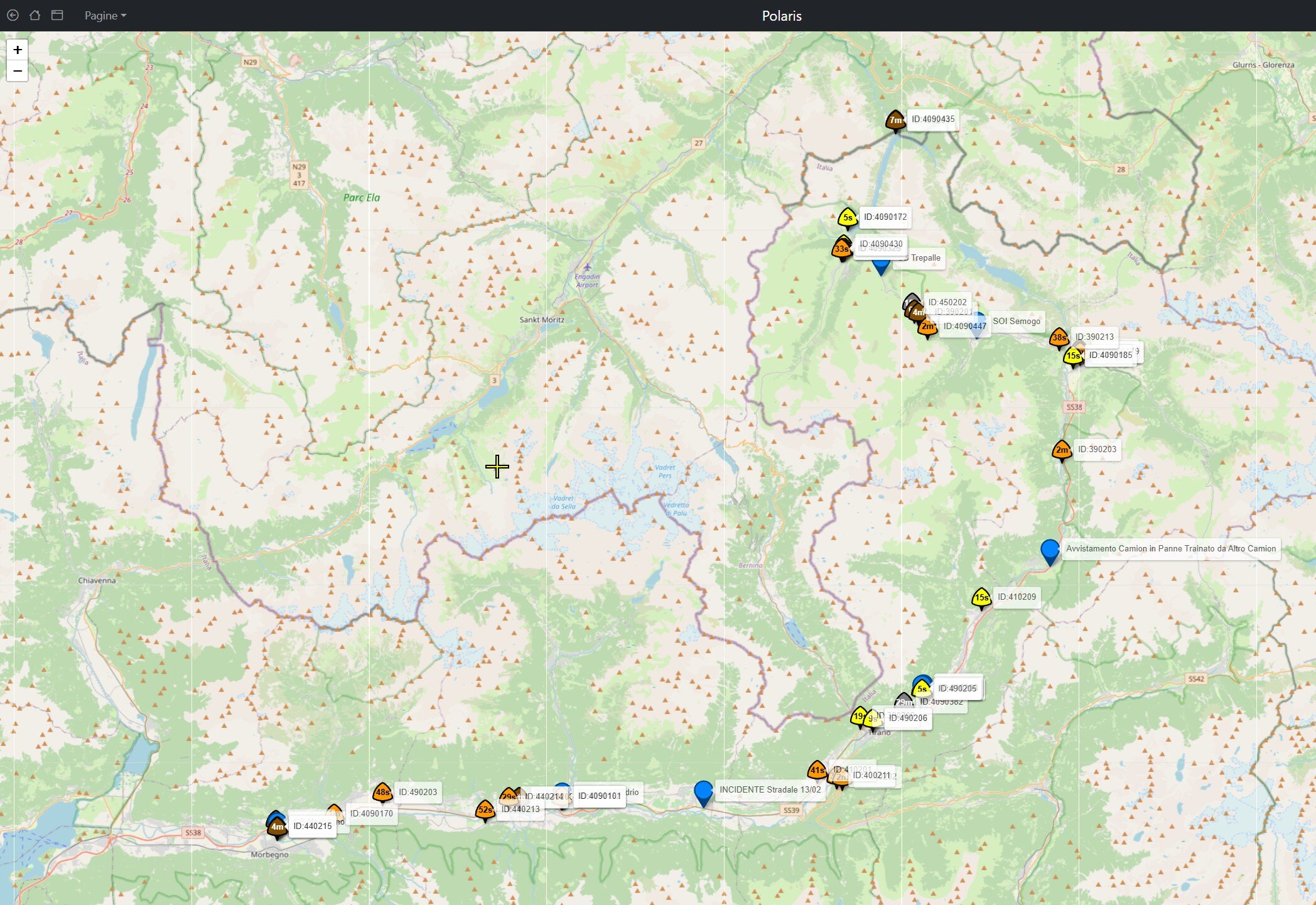Select the brown 7m marker ID:4090435
The image size is (1316, 905).
[895, 120]
